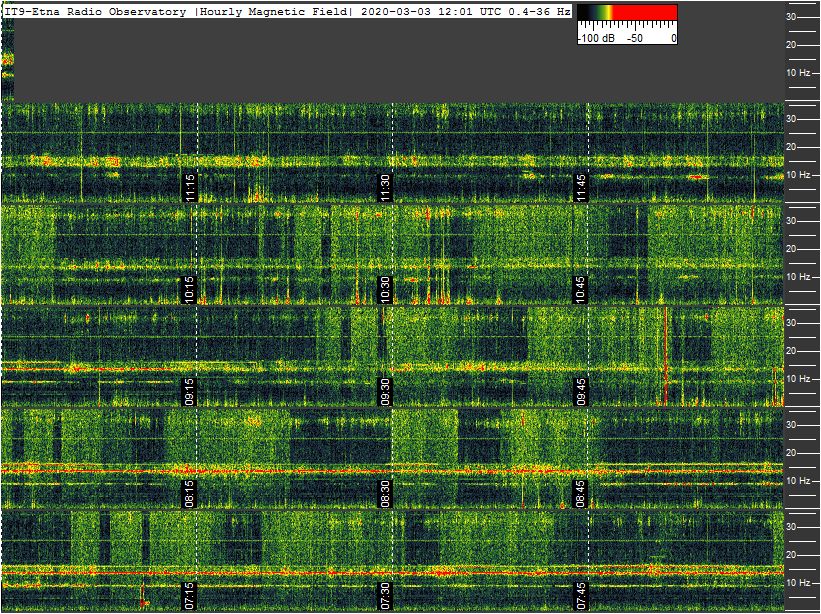Click the 11:45 time marker
This screenshot has height=614, width=821.
(x=580, y=187)
